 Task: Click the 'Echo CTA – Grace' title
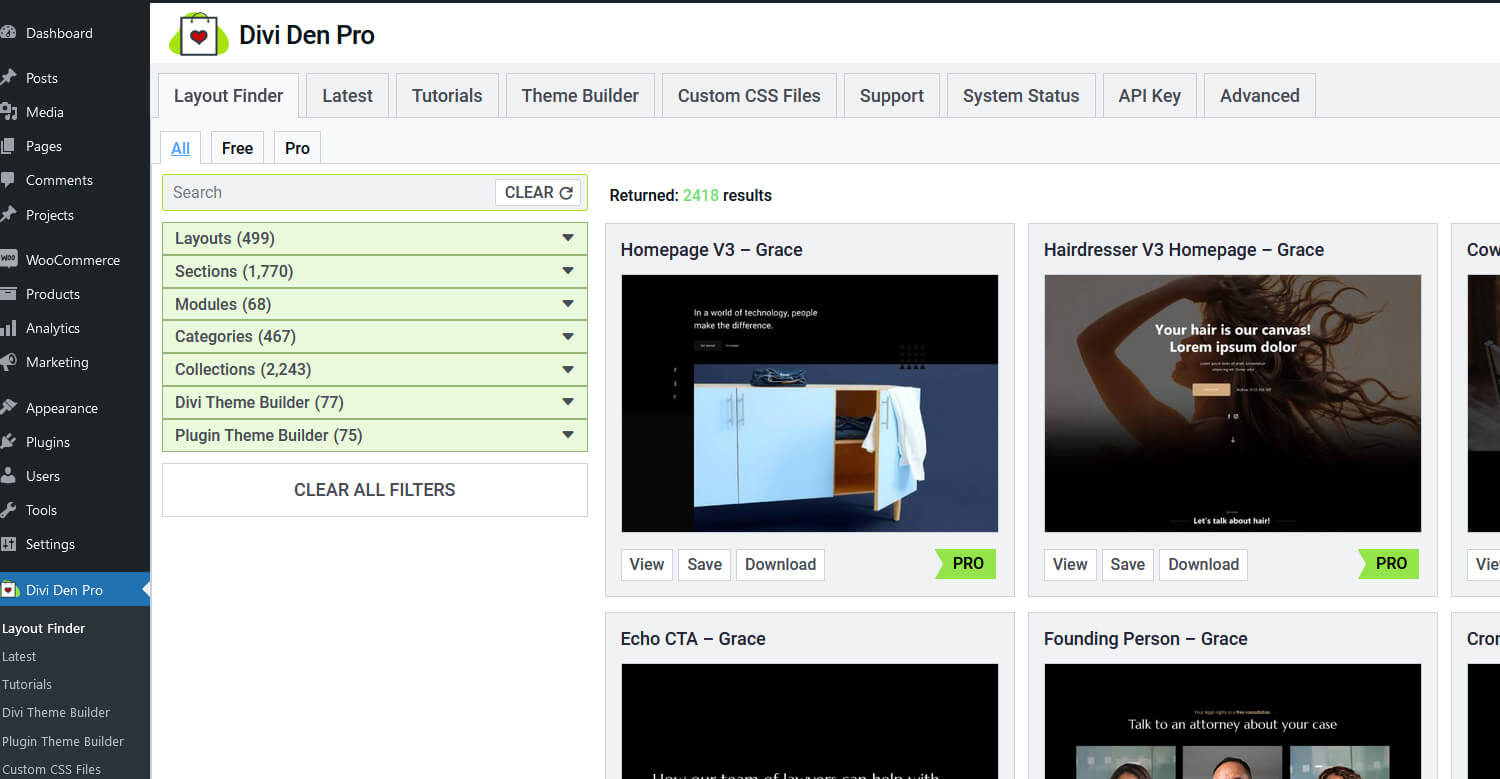693,639
